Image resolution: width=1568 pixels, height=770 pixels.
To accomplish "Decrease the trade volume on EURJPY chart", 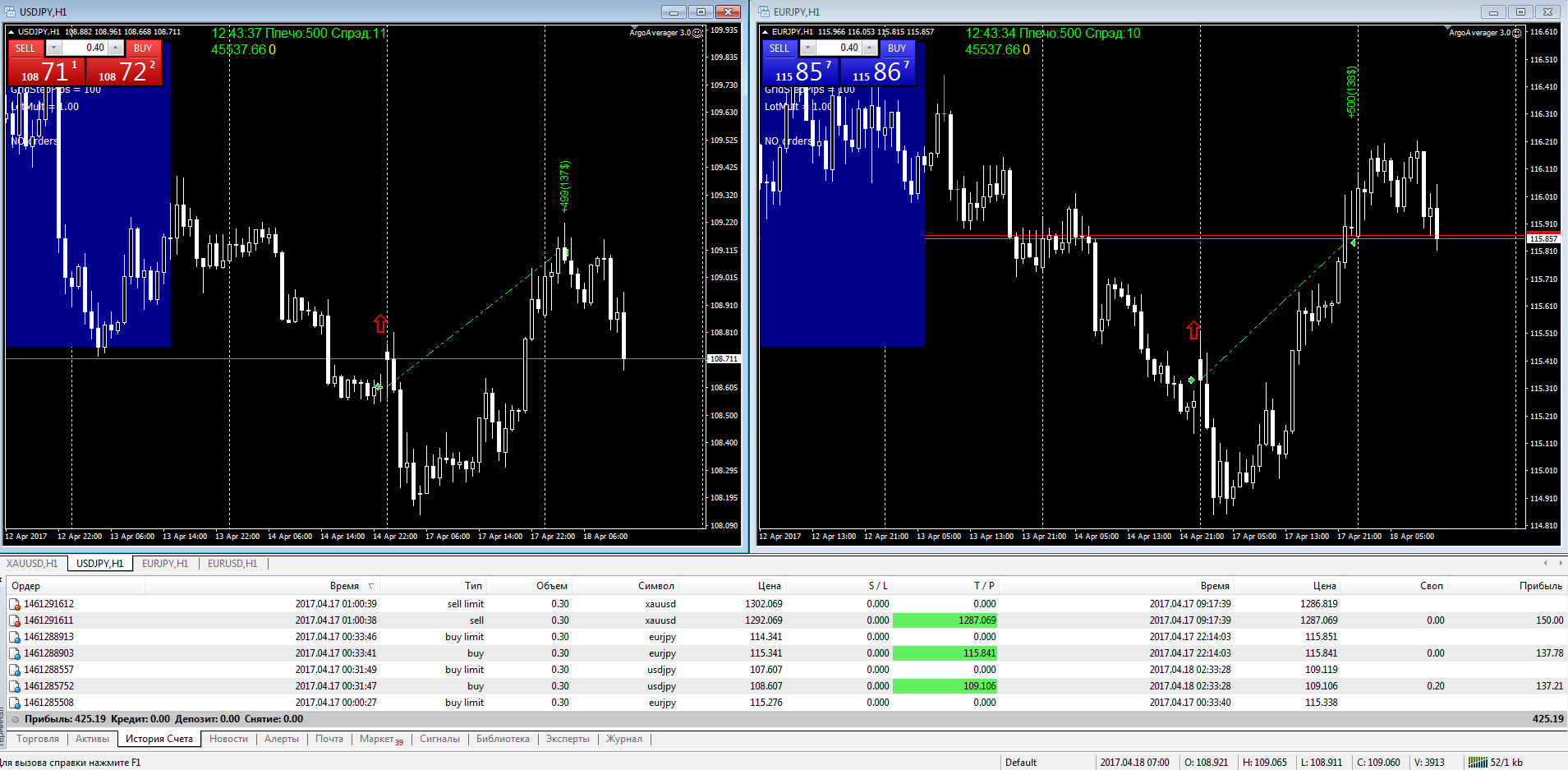I will 808,48.
